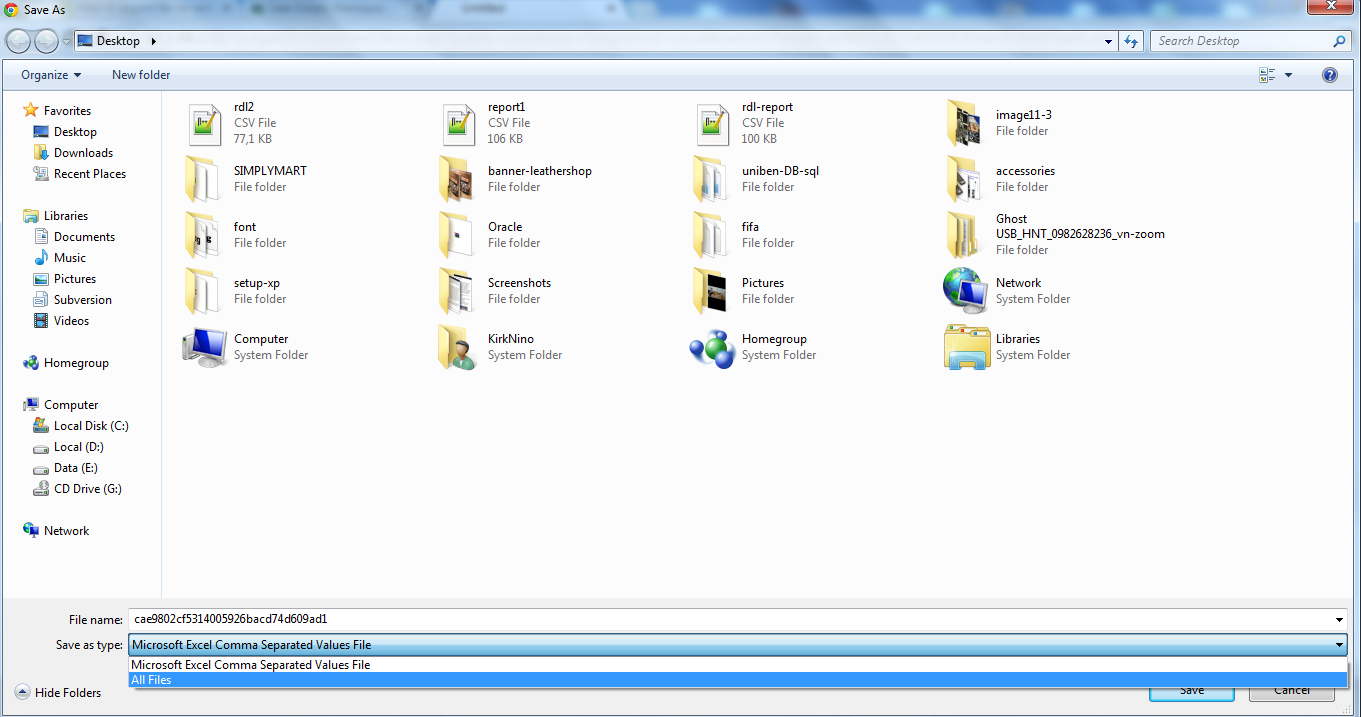This screenshot has height=717, width=1361.
Task: Click the Back navigation arrow
Action: click(x=19, y=41)
